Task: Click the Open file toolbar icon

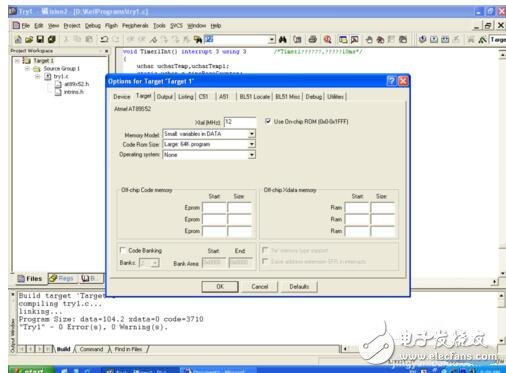Action: (29, 39)
